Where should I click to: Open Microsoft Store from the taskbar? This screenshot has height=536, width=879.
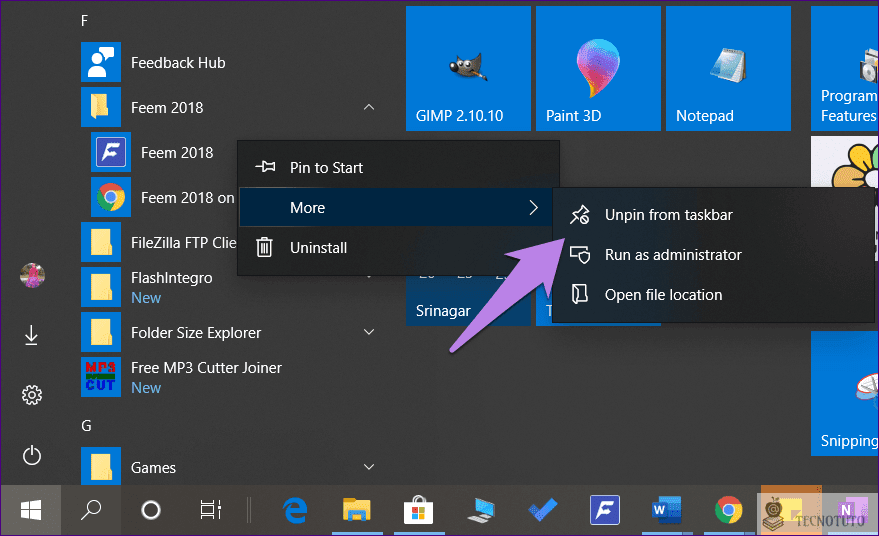coord(419,510)
